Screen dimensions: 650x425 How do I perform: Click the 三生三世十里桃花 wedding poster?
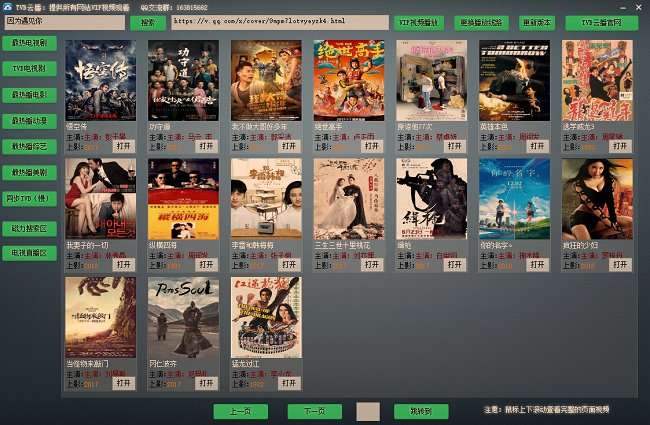click(x=349, y=199)
